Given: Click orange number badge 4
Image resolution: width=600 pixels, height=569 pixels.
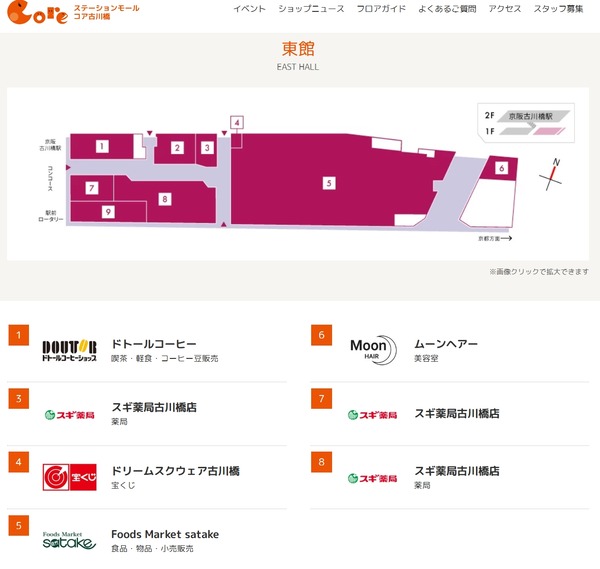Looking at the screenshot, I should point(18,462).
